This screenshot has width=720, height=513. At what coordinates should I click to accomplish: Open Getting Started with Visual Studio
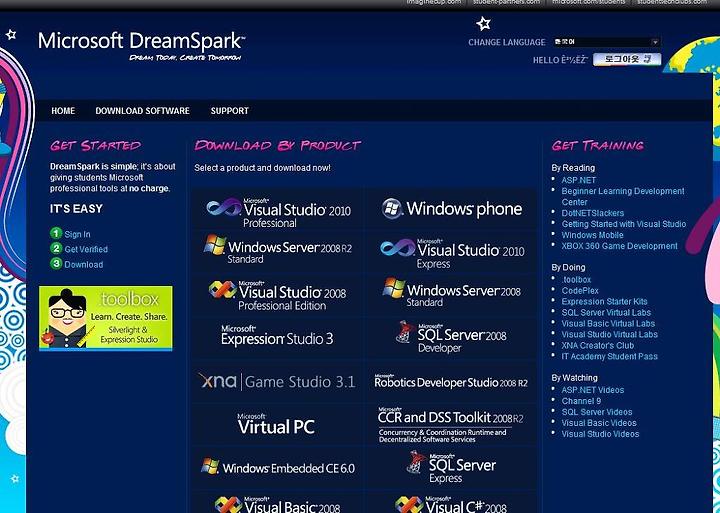pyautogui.click(x=624, y=224)
